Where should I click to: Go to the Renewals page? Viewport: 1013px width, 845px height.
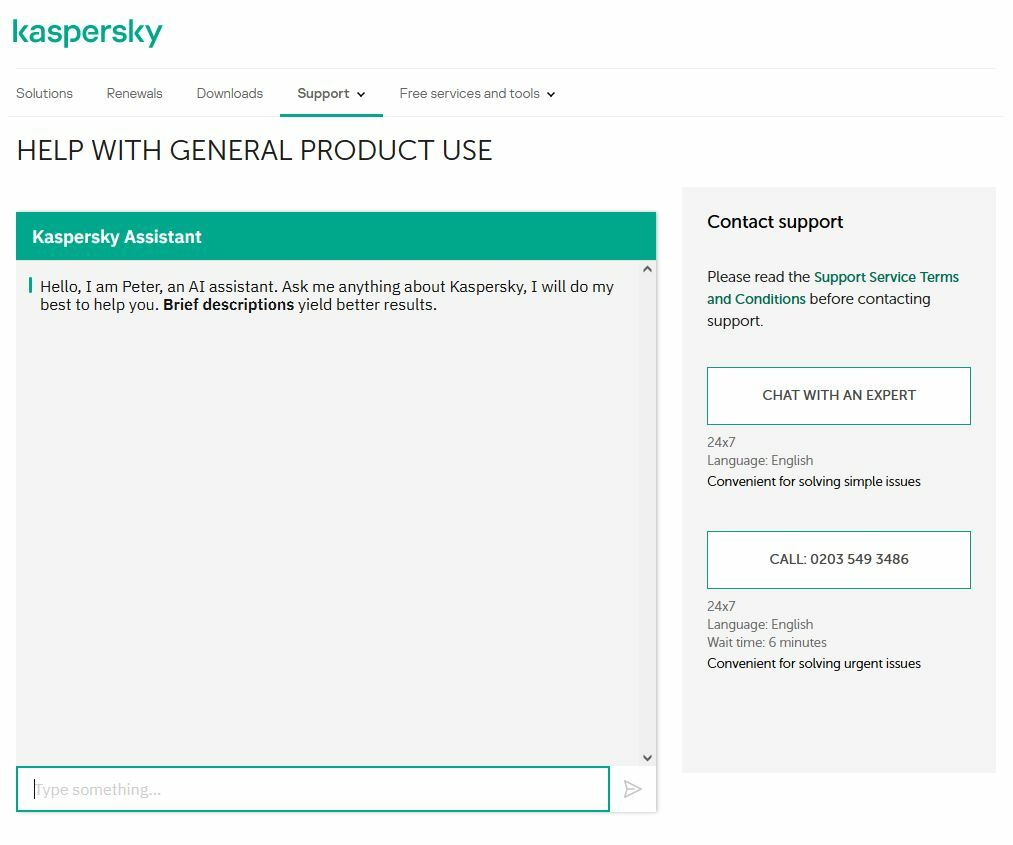point(134,93)
